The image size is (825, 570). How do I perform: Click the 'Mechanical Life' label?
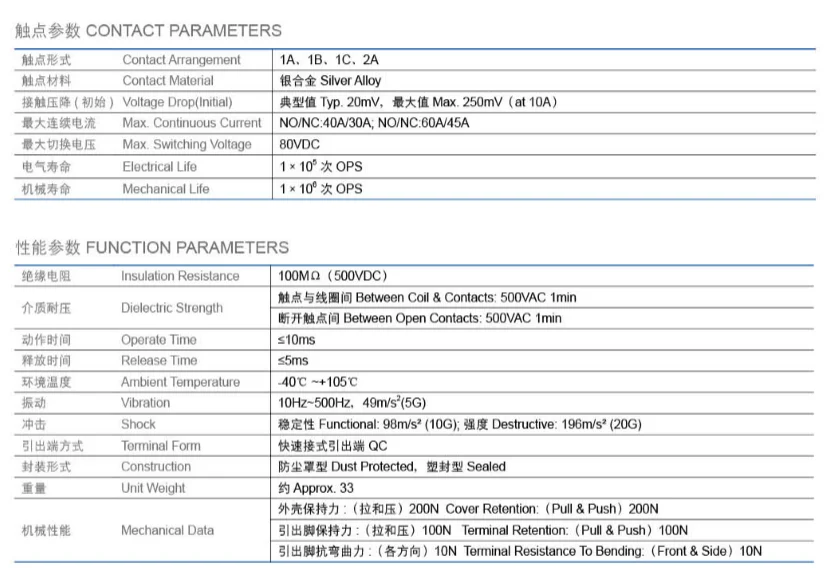point(166,189)
